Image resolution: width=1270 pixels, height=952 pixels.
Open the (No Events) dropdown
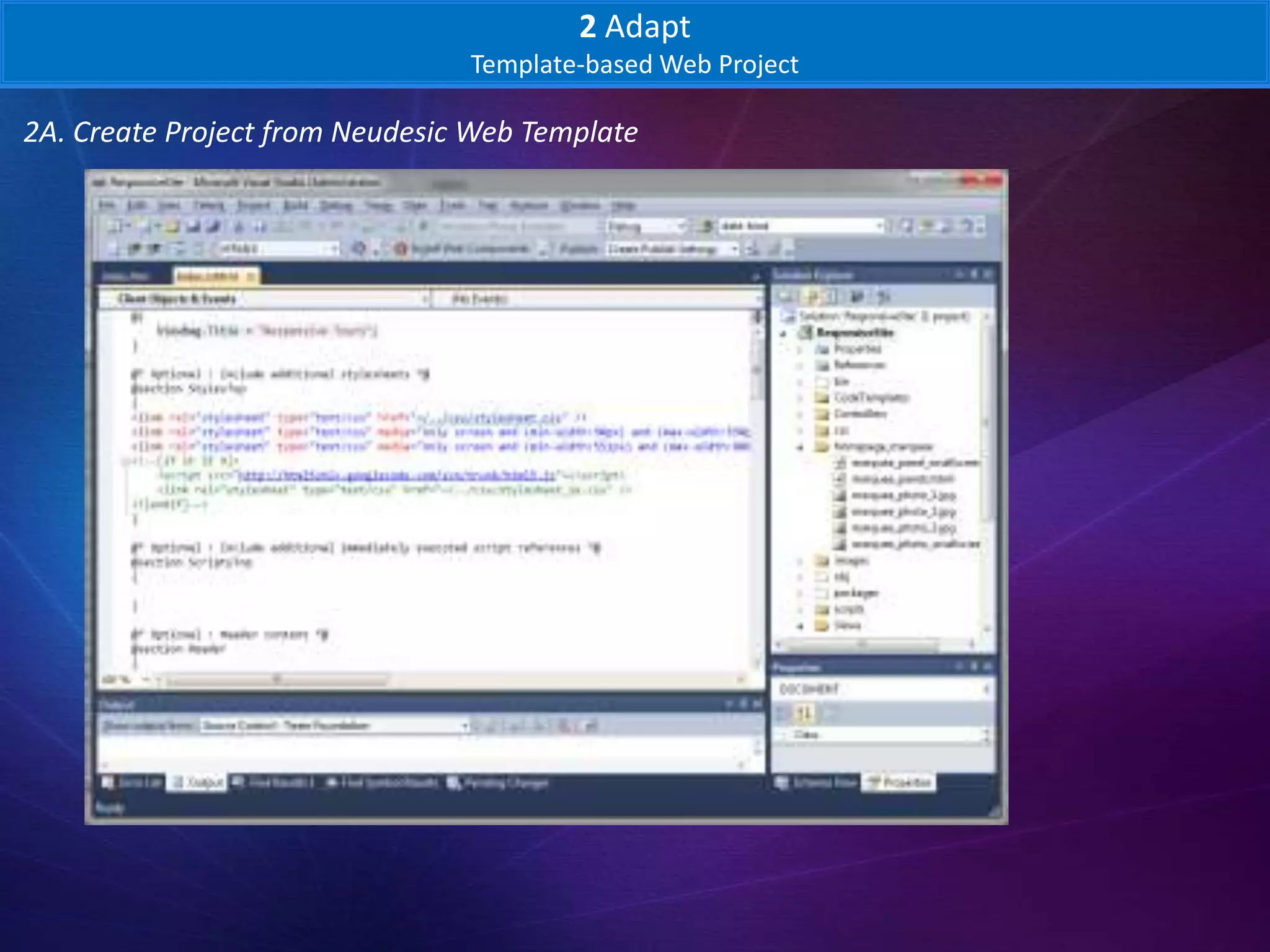(598, 299)
